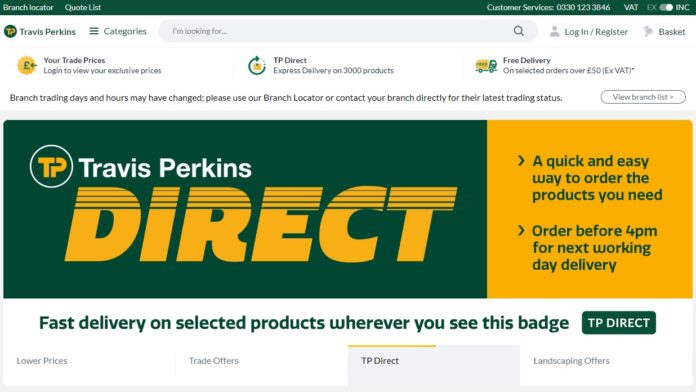The height and width of the screenshot is (392, 696).
Task: Open the Basket cart icon
Action: point(648,32)
